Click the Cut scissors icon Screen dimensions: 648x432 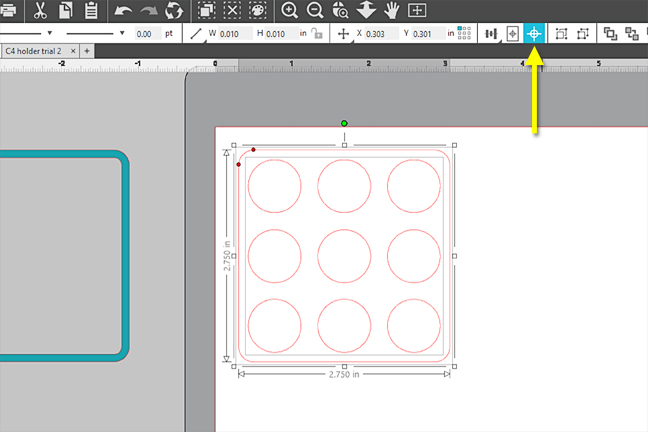[40, 11]
